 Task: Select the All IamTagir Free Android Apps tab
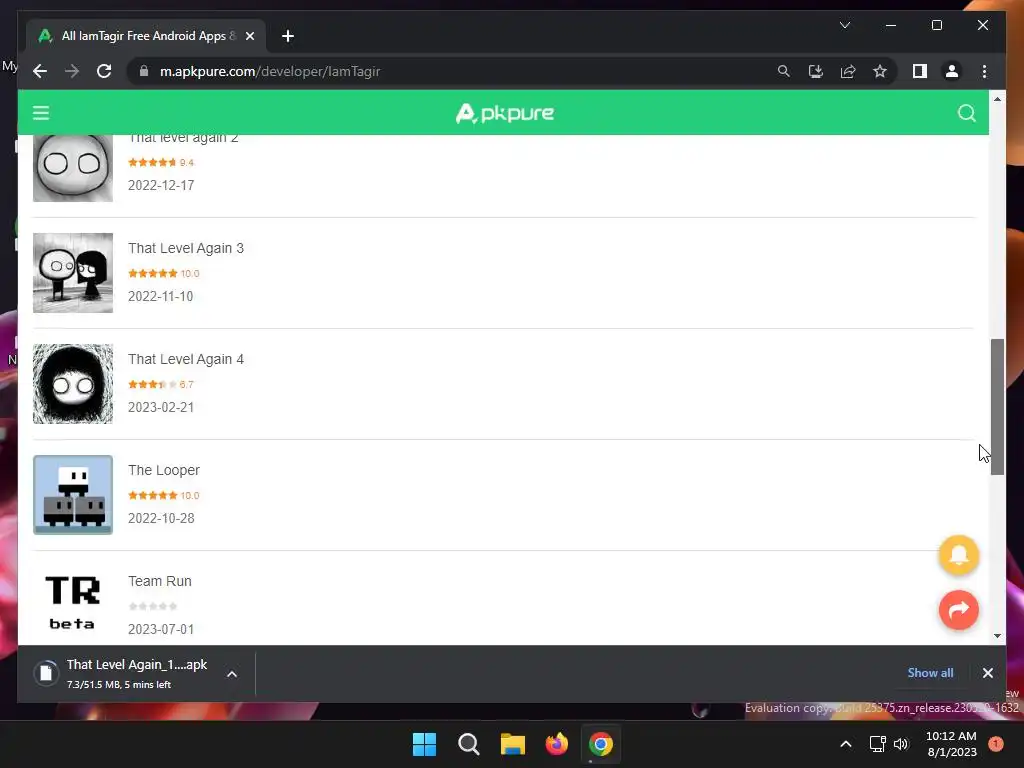pos(146,36)
